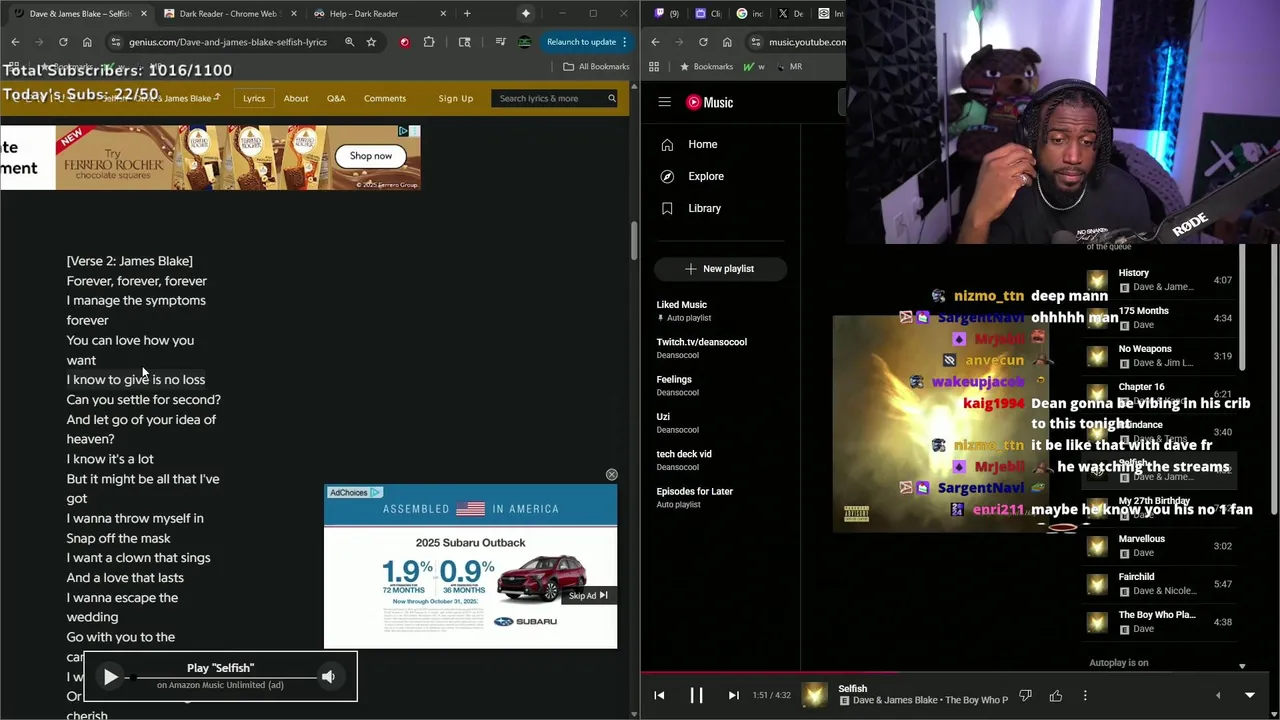The height and width of the screenshot is (720, 1280).
Task: Open the Extensions puzzle icon
Action: coord(429,42)
